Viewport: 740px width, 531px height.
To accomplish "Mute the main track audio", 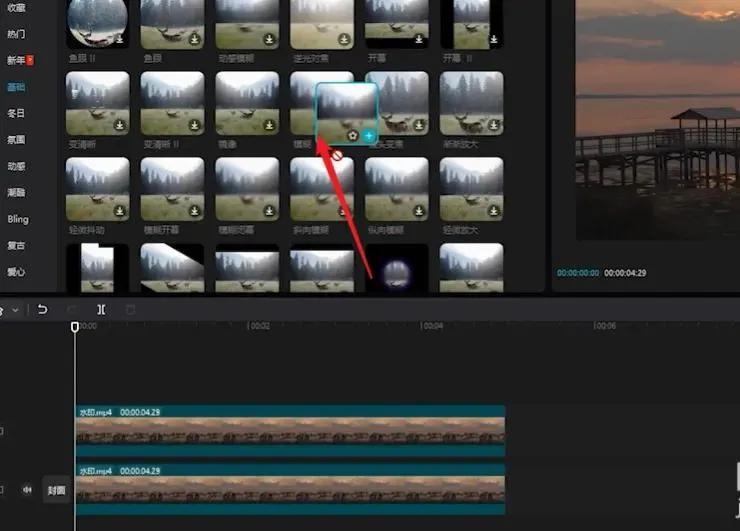I will click(27, 490).
